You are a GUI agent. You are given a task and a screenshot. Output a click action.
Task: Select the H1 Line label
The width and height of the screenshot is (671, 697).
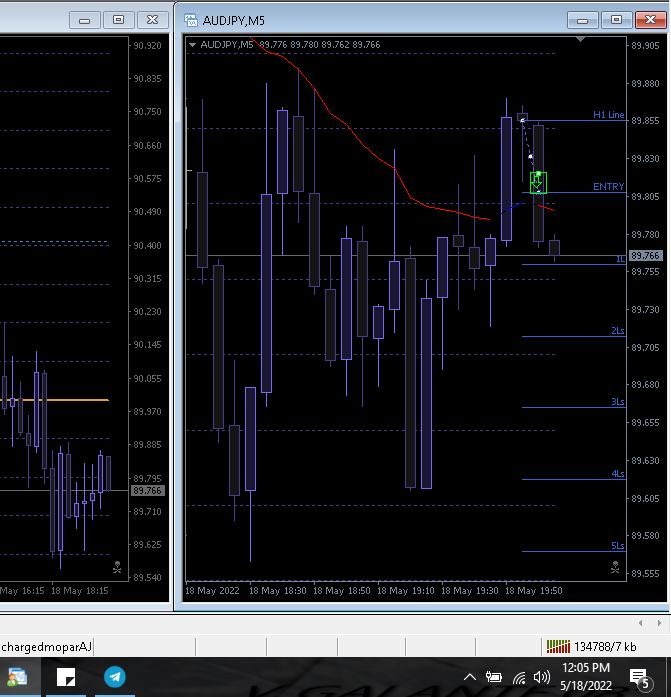608,115
